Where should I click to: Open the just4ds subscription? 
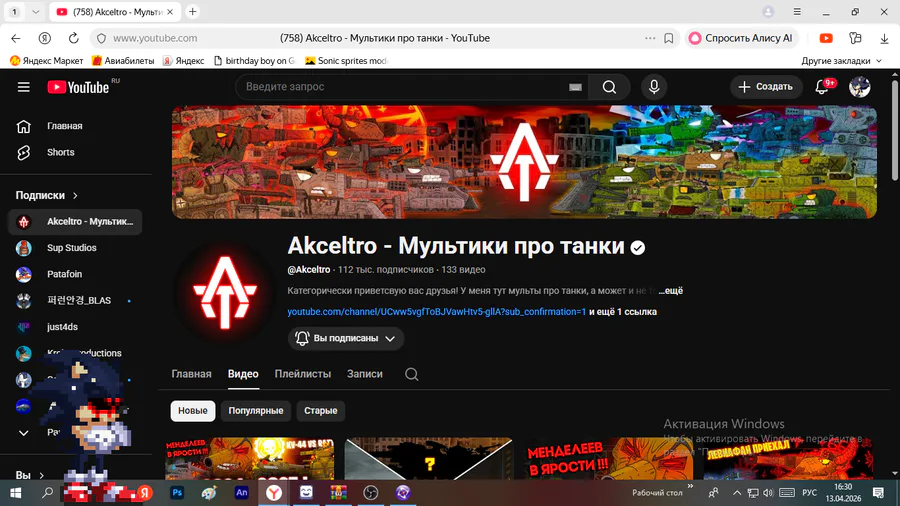click(75, 328)
